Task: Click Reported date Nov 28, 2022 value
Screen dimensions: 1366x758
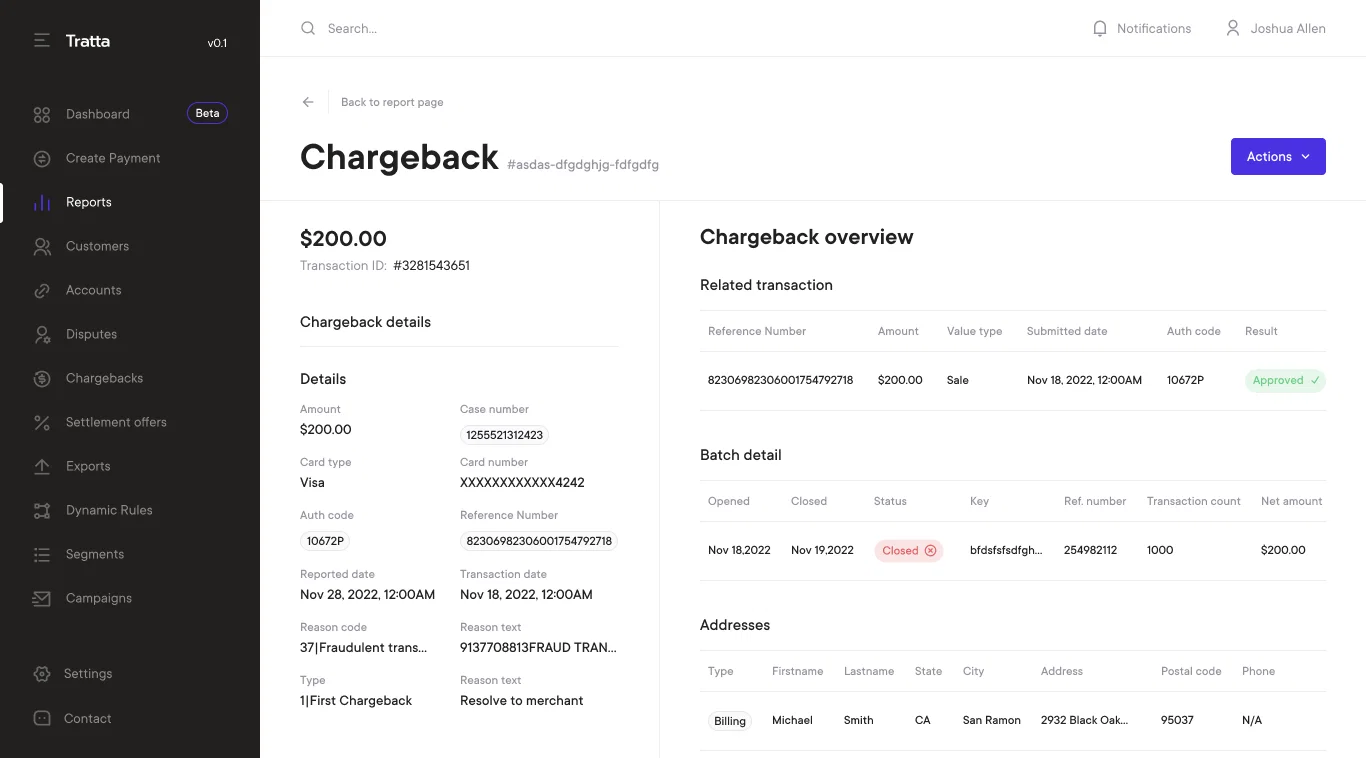Action: point(367,594)
